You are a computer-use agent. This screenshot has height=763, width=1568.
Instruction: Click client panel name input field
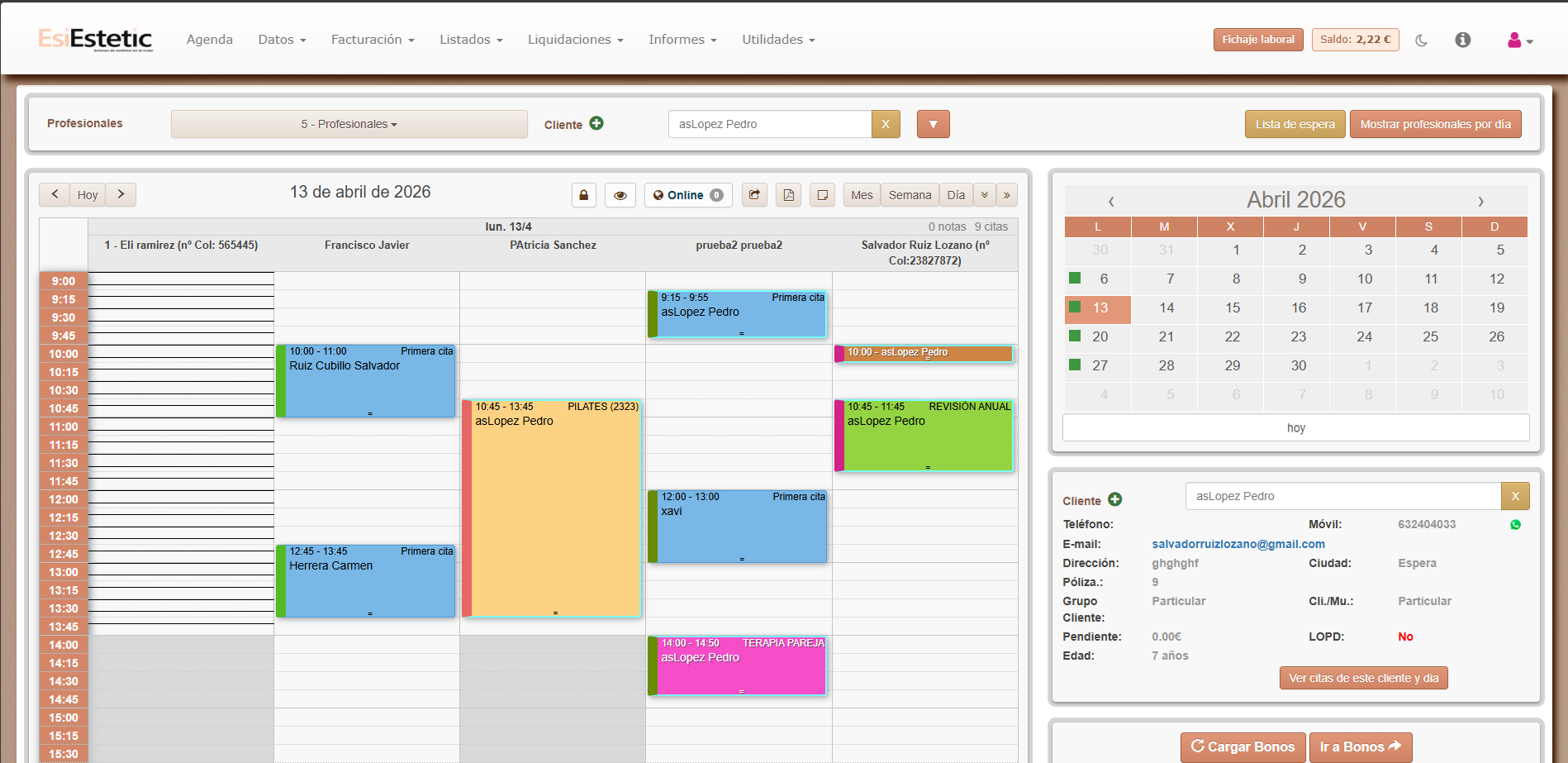pyautogui.click(x=1342, y=496)
